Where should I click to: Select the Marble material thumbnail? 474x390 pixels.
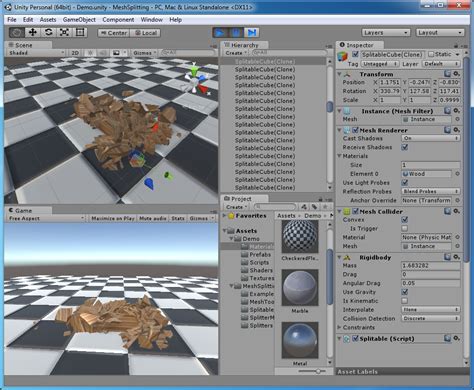(x=300, y=288)
